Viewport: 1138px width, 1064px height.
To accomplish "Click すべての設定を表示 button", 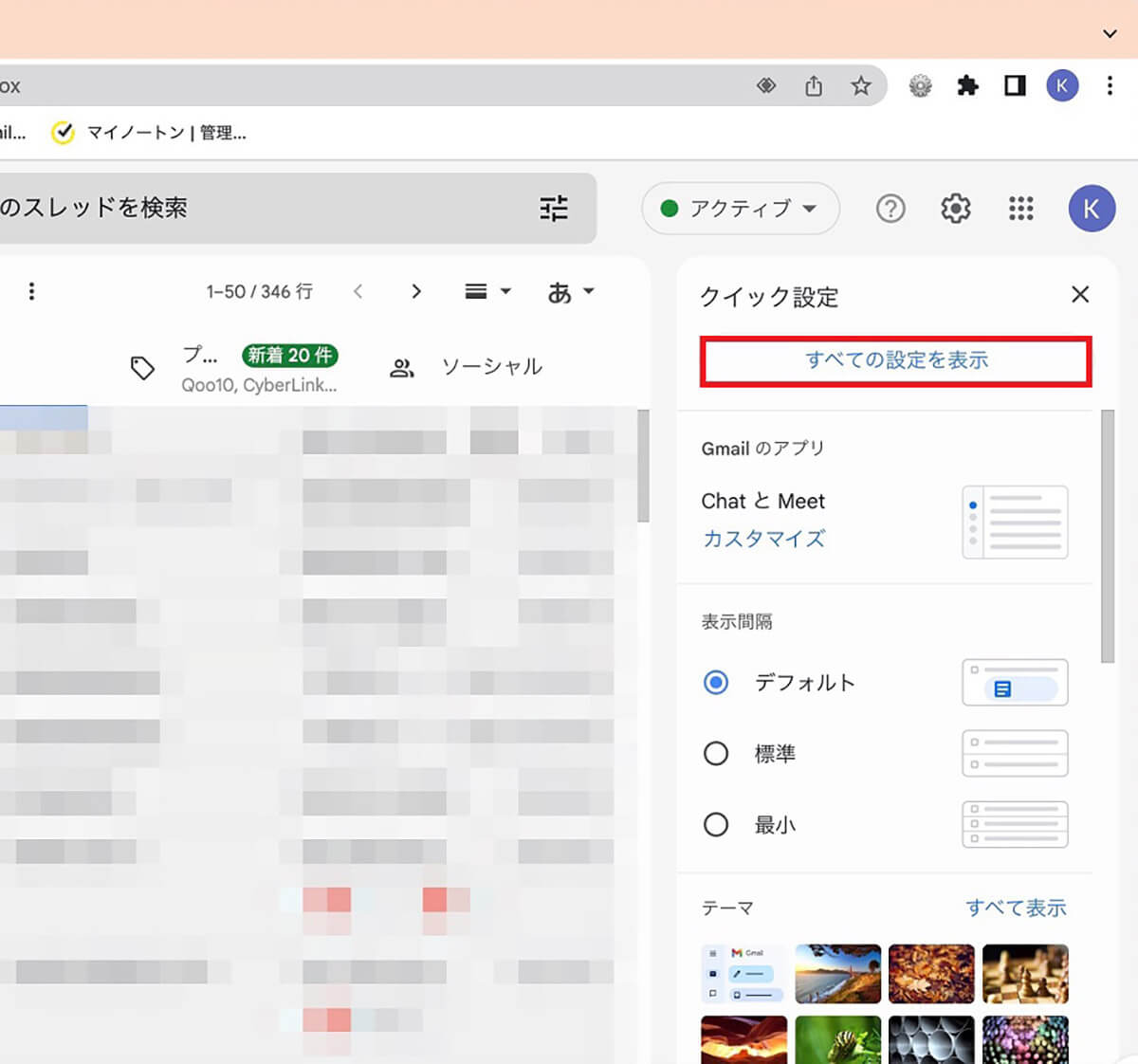I will coord(896,360).
